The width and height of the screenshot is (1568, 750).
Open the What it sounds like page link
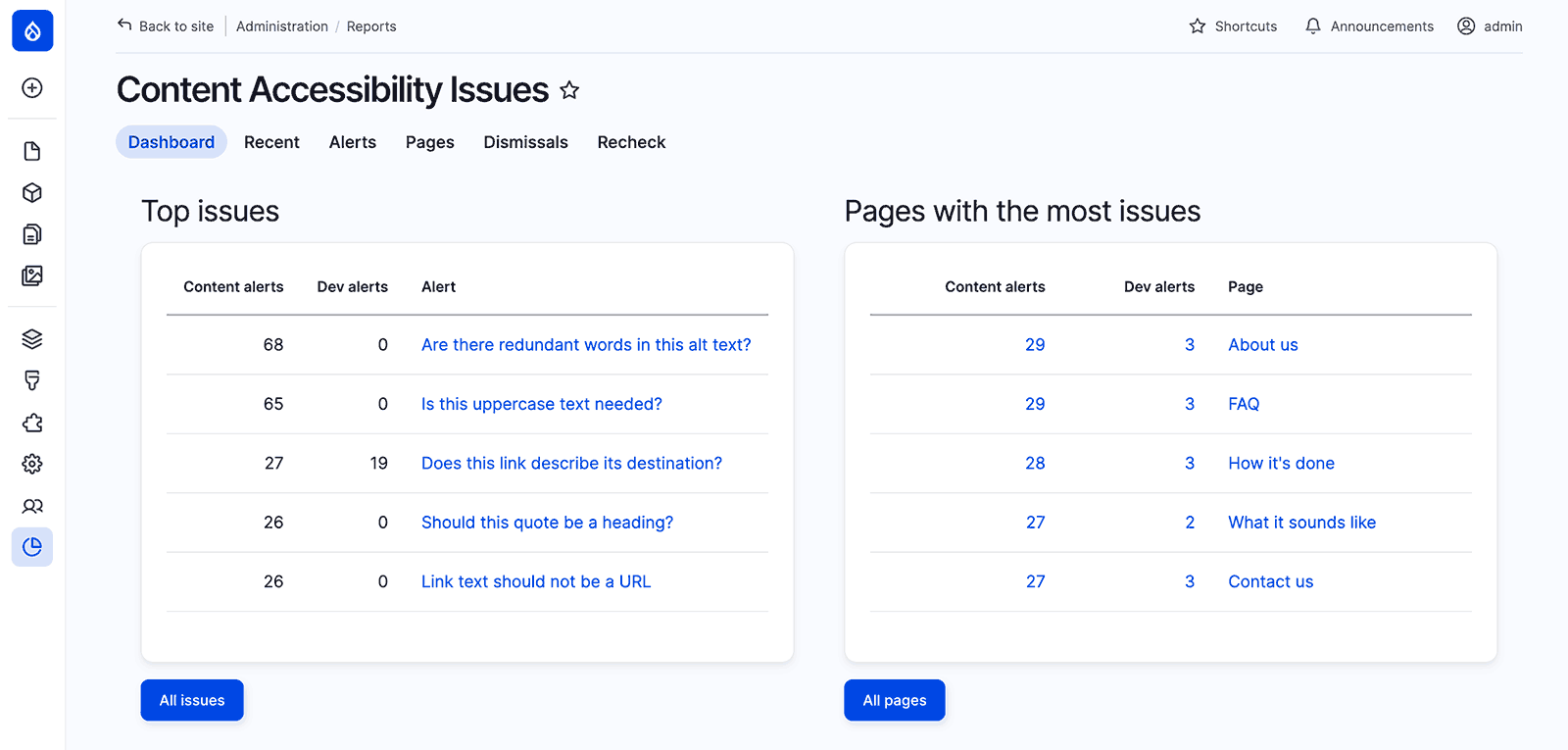pos(1302,523)
